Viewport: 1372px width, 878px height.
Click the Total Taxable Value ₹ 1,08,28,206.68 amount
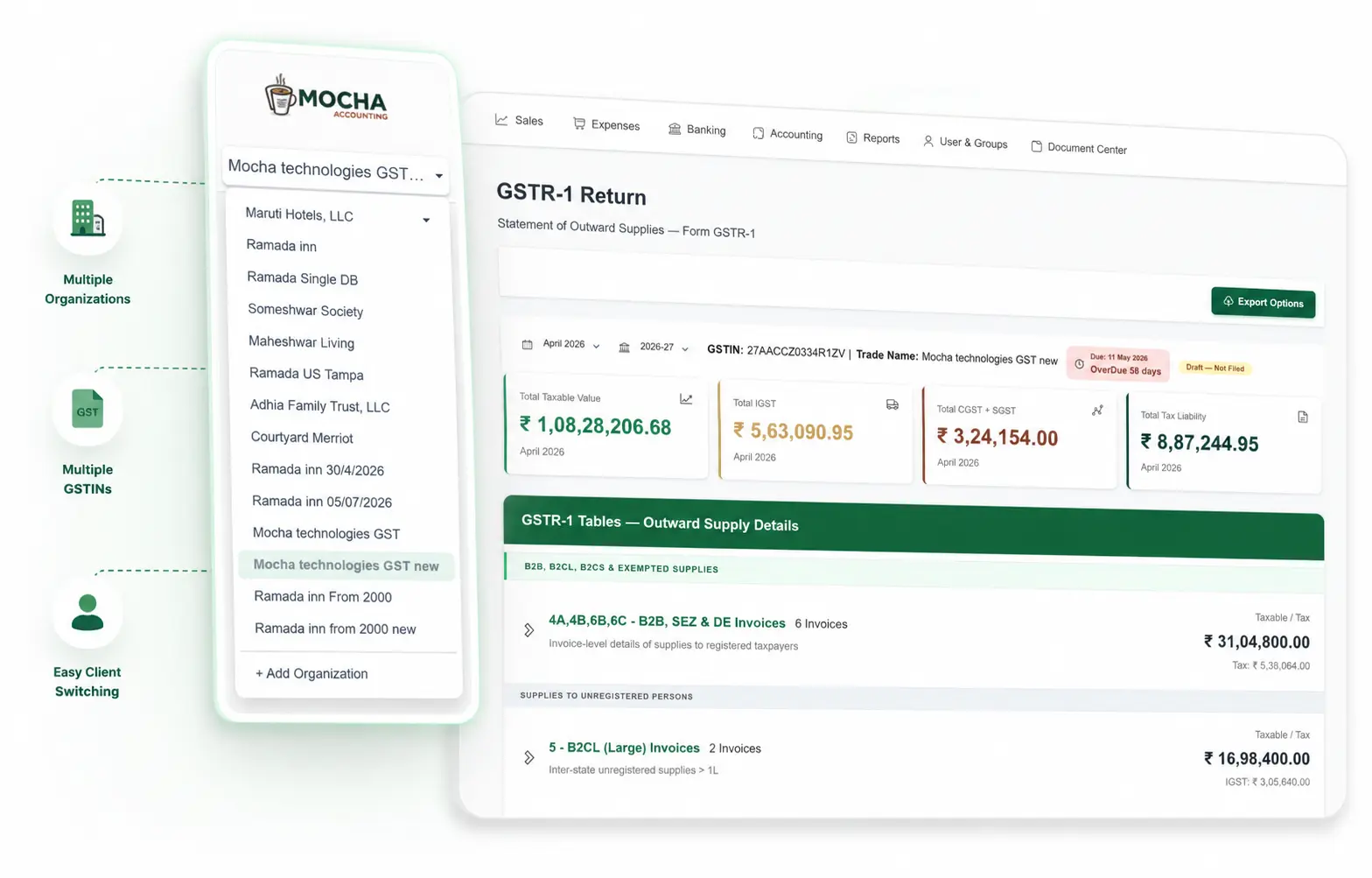595,426
